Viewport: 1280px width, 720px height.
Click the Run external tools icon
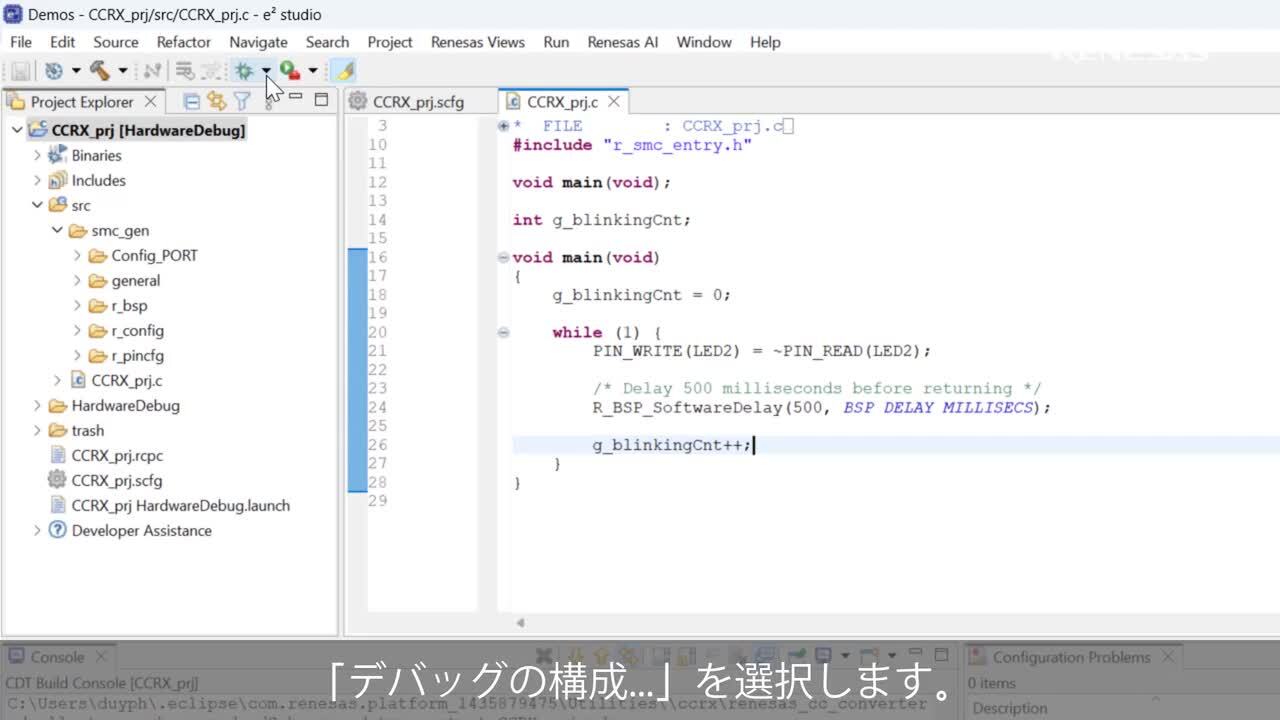point(290,71)
